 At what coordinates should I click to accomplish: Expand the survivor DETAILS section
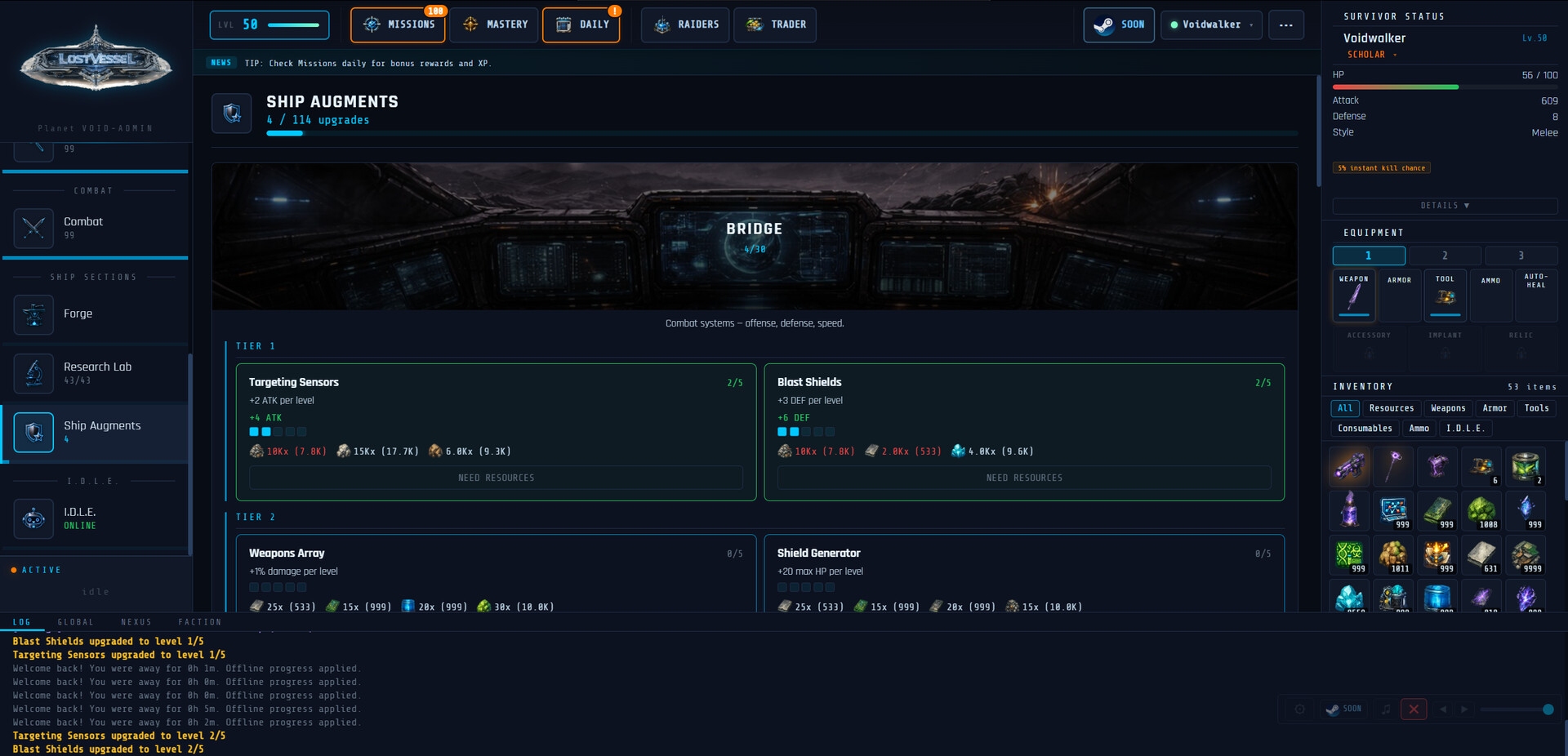[x=1444, y=206]
